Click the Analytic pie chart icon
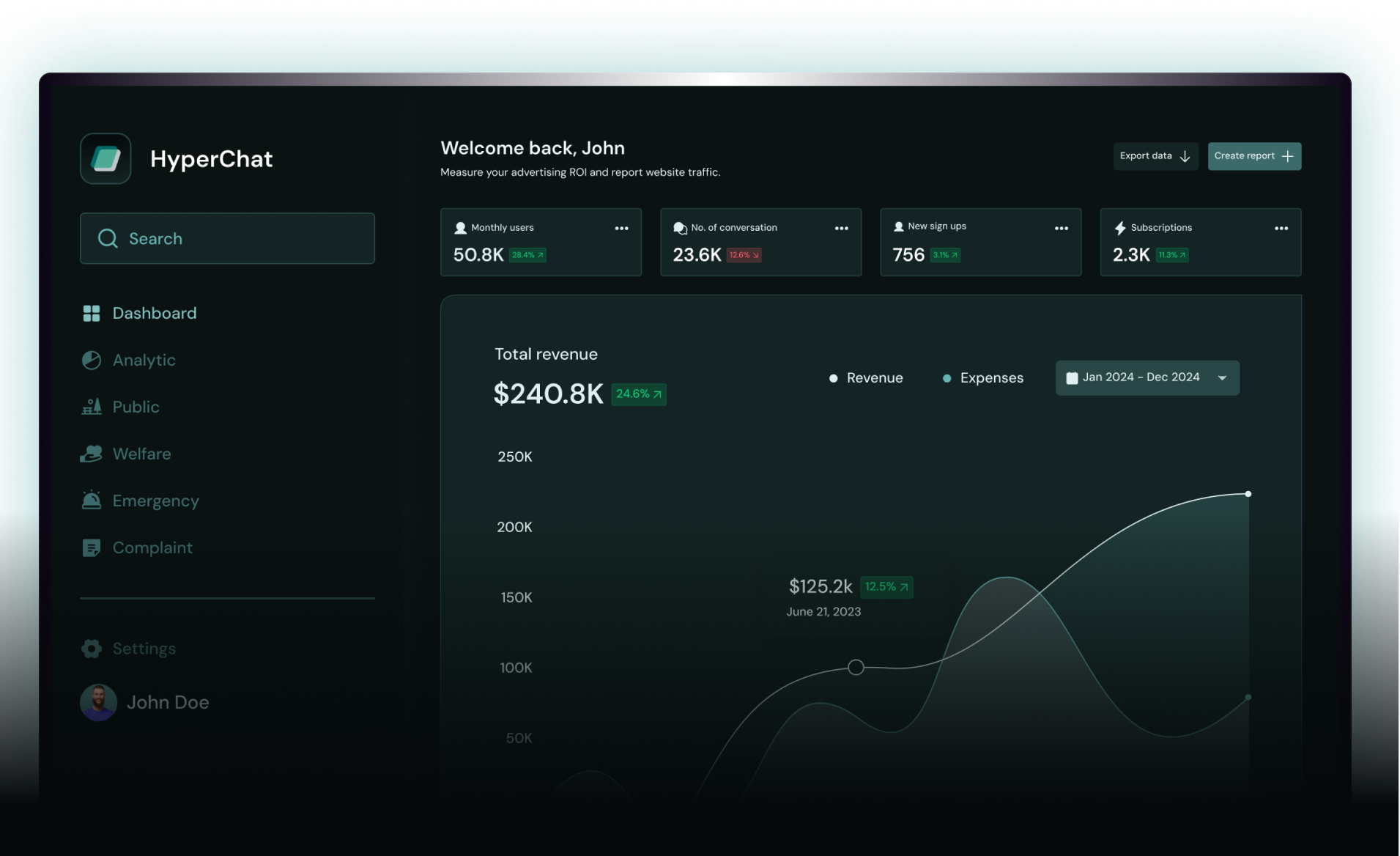Viewport: 1400px width, 856px height. click(92, 361)
